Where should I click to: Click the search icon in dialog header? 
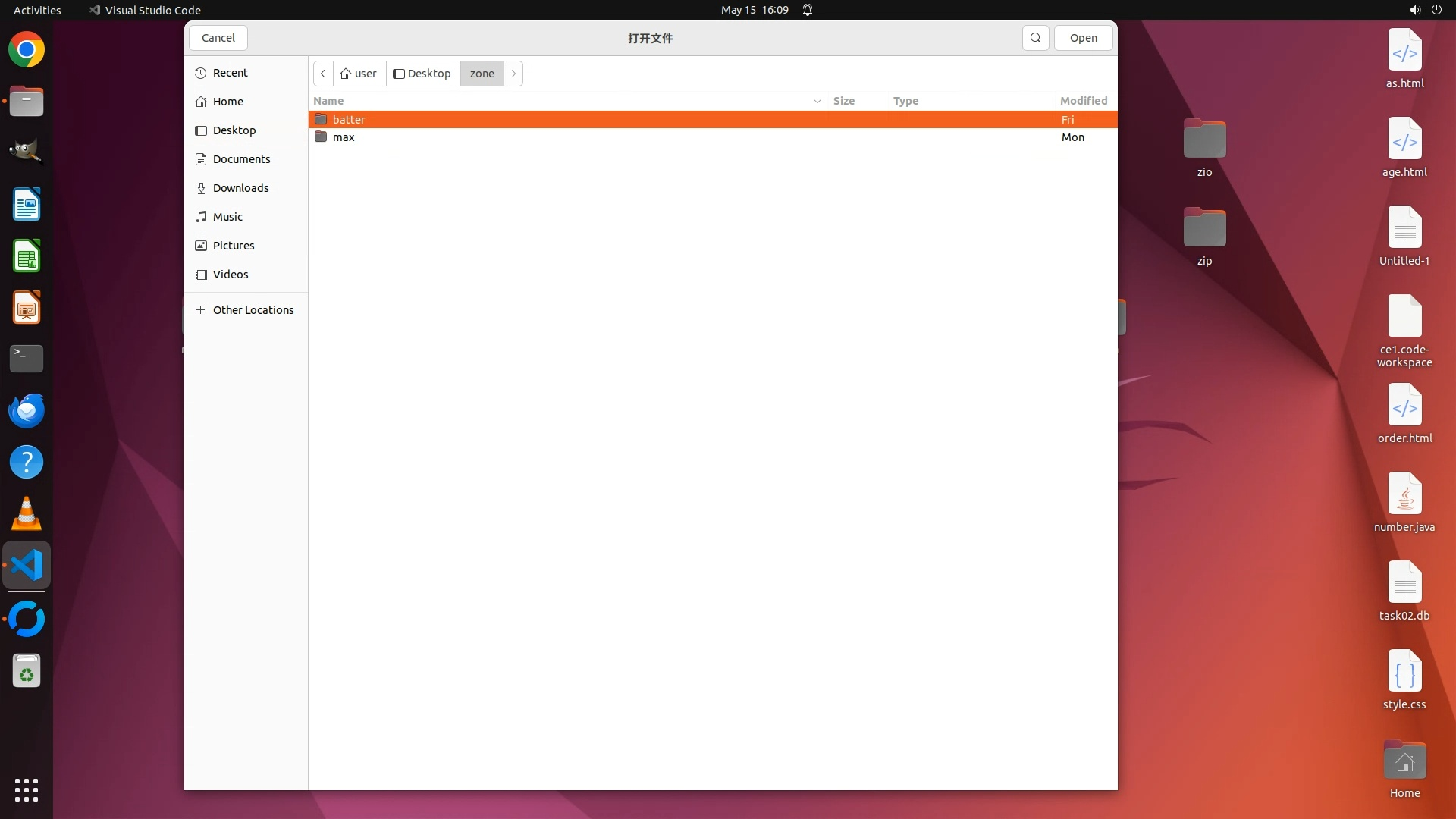pyautogui.click(x=1035, y=38)
